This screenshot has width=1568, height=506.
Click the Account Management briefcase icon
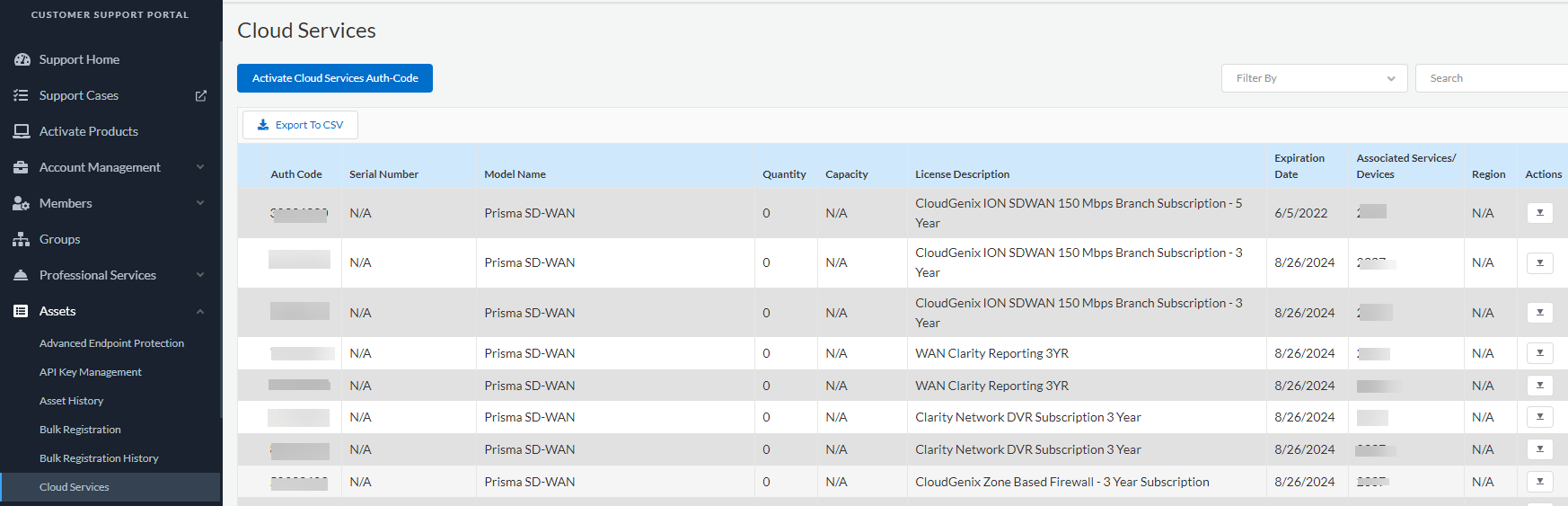coord(22,167)
